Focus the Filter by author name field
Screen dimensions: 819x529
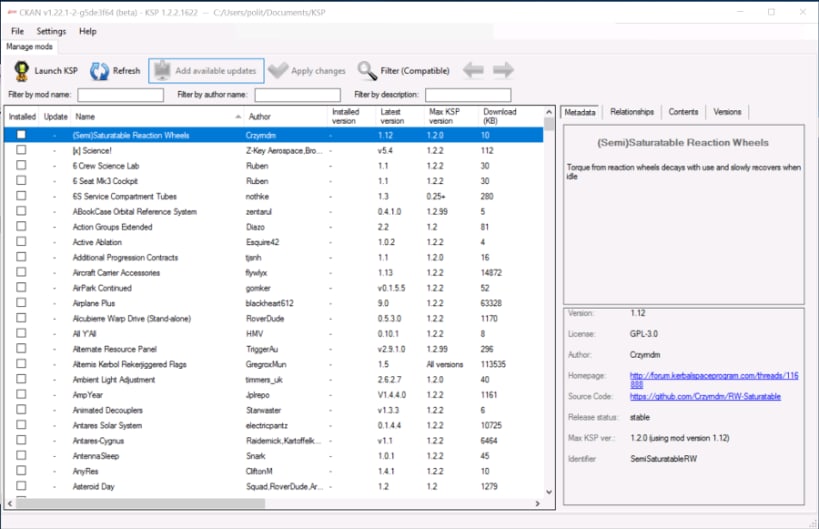pyautogui.click(x=298, y=95)
